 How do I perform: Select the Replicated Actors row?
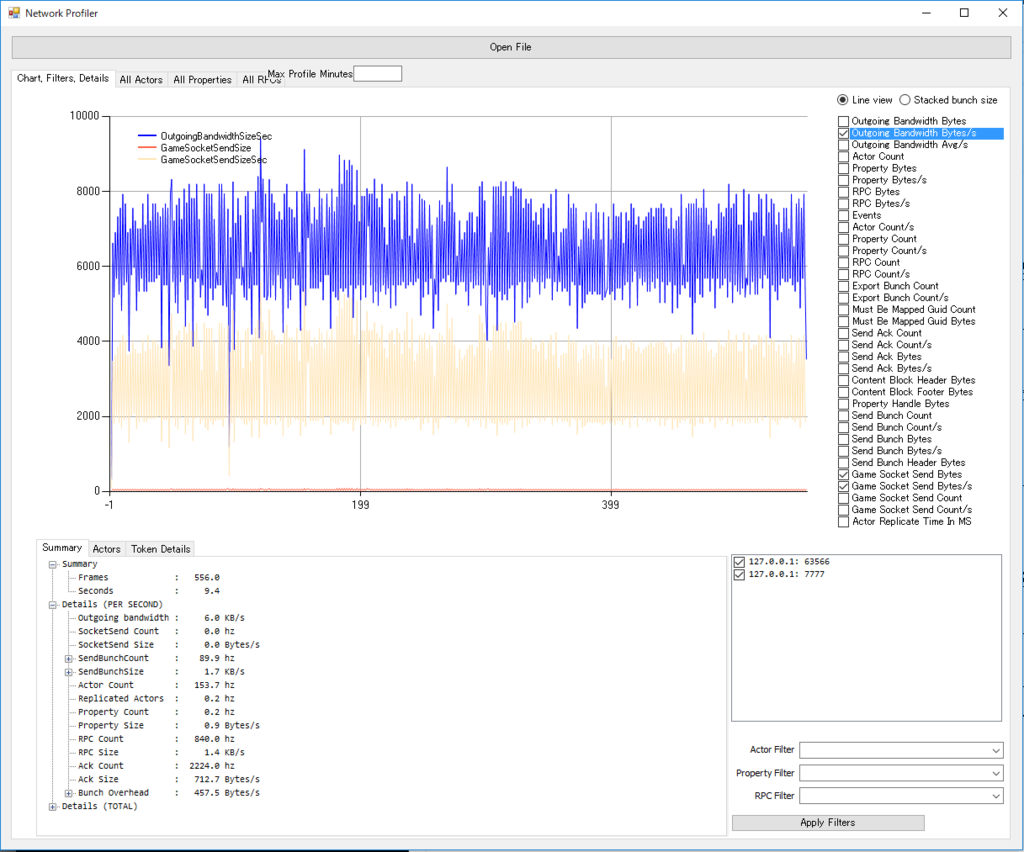click(x=156, y=699)
